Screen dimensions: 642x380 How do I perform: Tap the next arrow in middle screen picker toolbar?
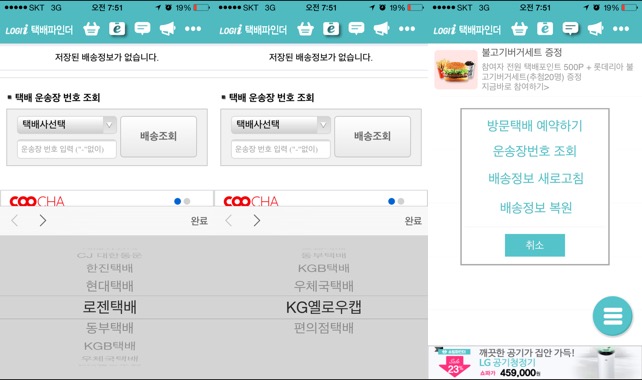[x=257, y=221]
